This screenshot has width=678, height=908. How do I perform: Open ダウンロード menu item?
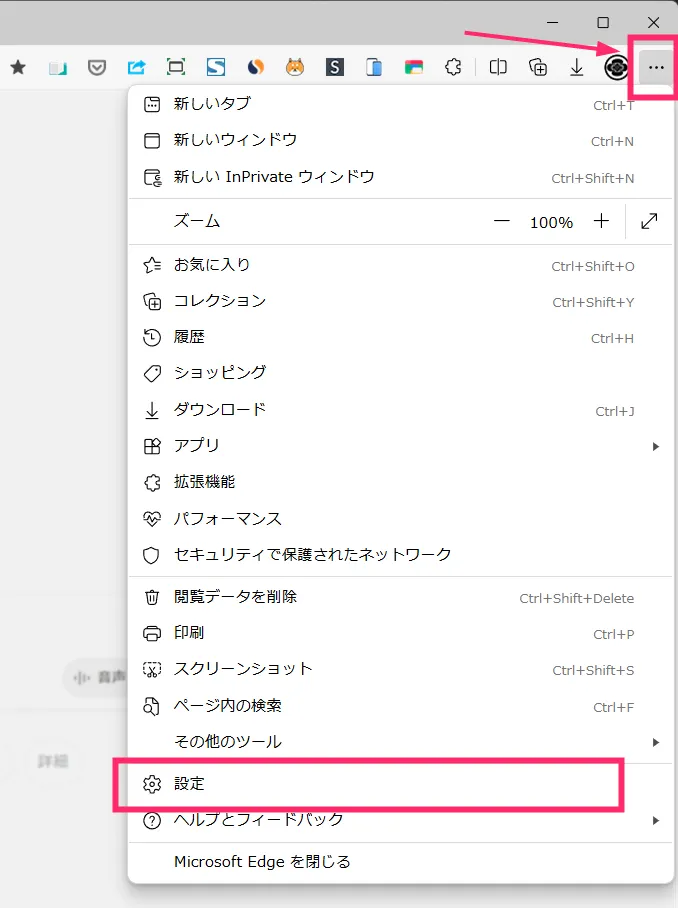[400, 410]
